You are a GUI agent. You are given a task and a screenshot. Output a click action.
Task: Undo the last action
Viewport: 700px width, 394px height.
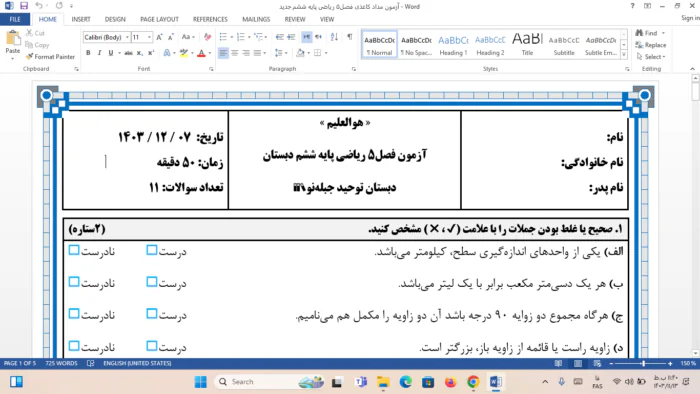[x=39, y=6]
